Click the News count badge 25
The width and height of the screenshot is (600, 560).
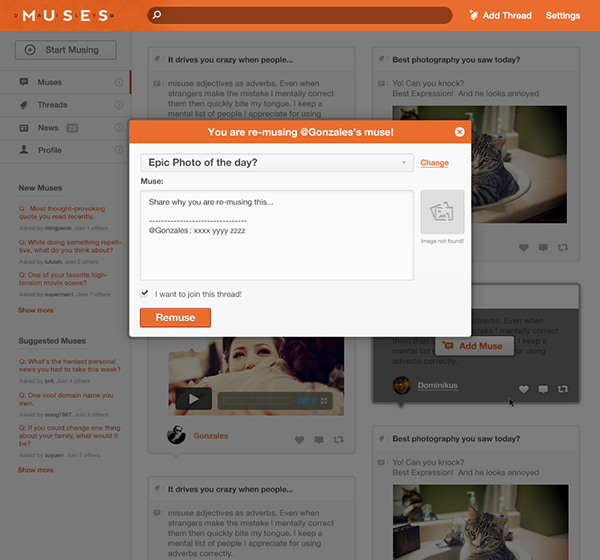(72, 128)
